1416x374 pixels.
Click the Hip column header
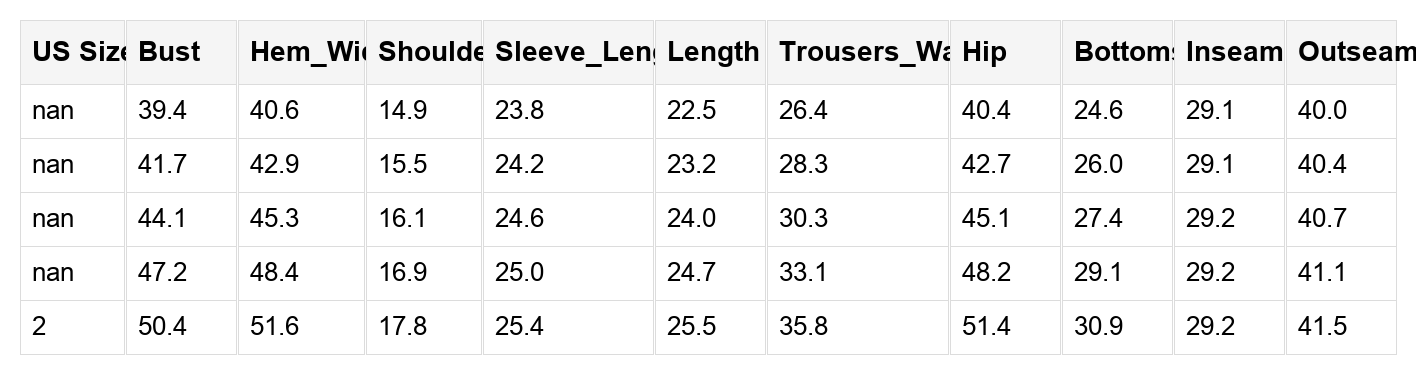tap(1005, 52)
